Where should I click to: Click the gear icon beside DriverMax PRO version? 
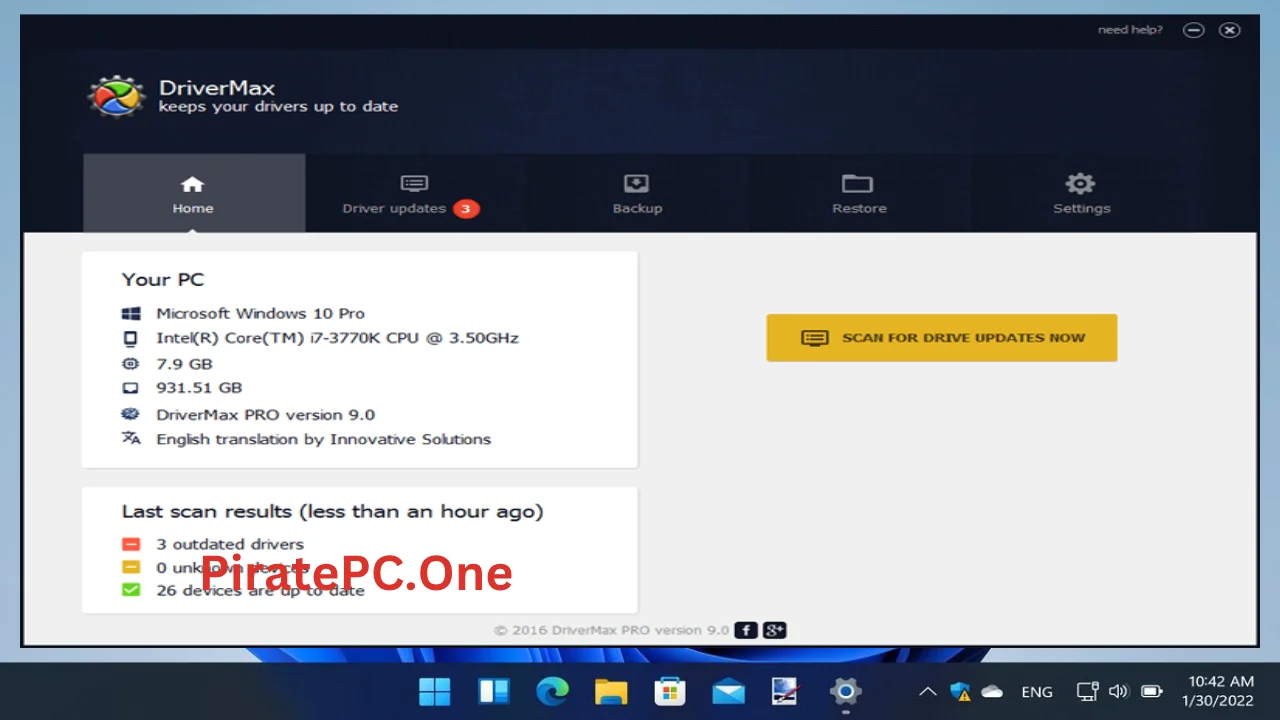pyautogui.click(x=131, y=414)
